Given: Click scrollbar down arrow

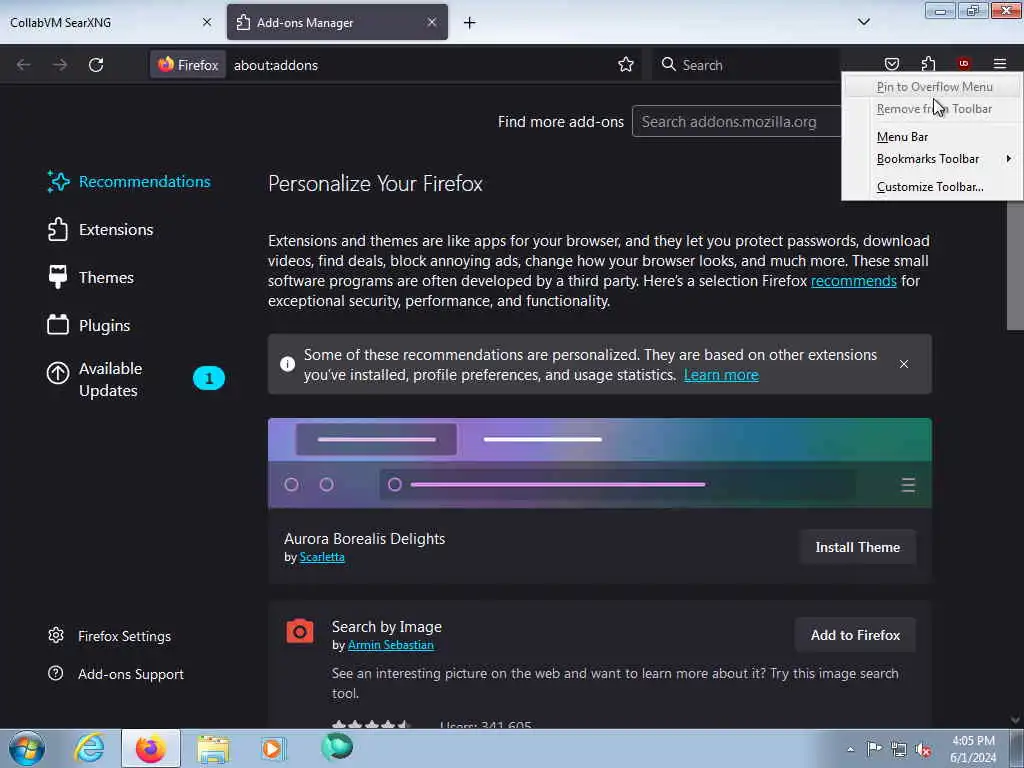Looking at the screenshot, I should (x=1015, y=720).
